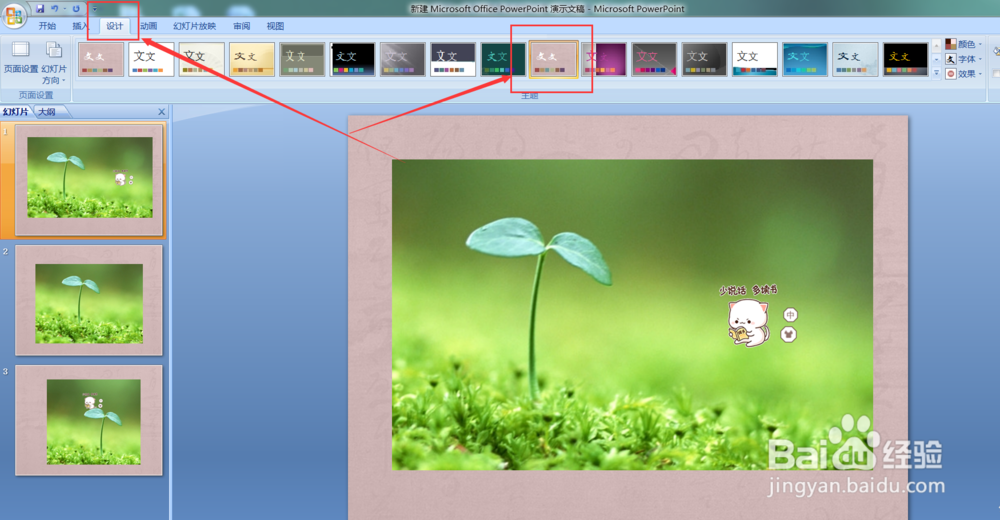
Task: Switch to the 大纲 outline tab
Action: pyautogui.click(x=47, y=112)
